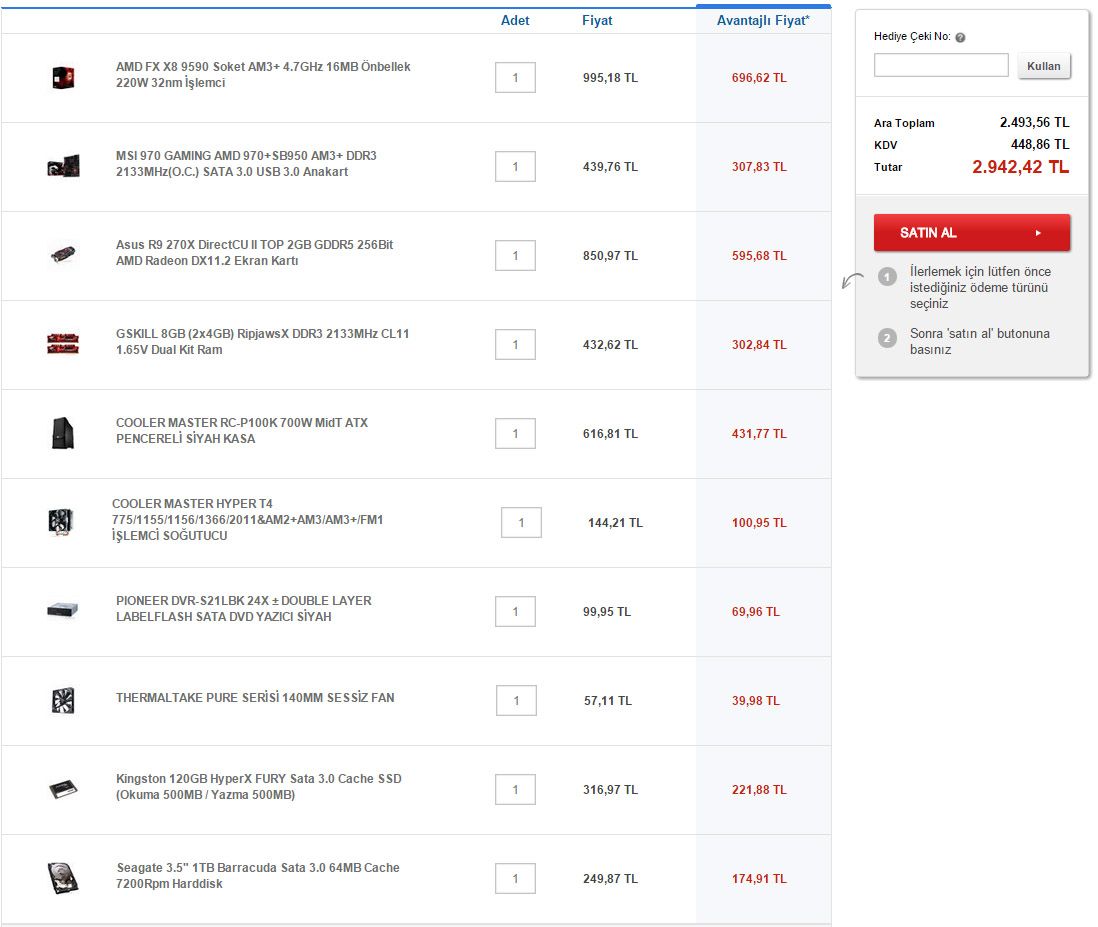Click the quantity field for Seagate Barracuda

(x=515, y=879)
